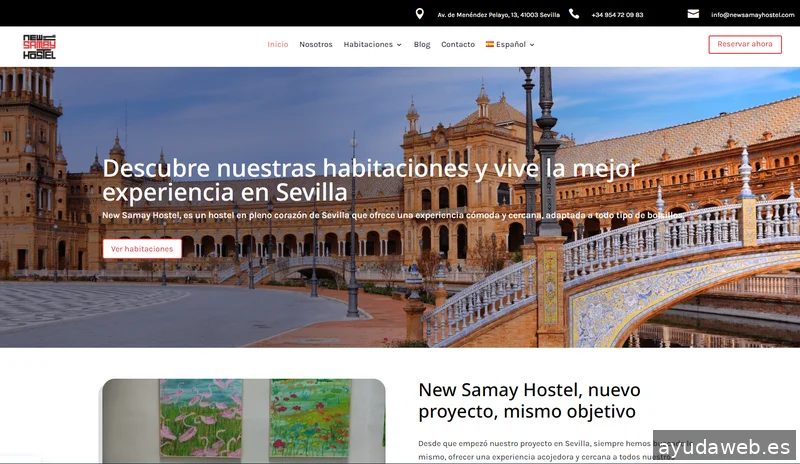Open the Habitaciones menu
Screen dimensions: 800x464
pyautogui.click(x=368, y=44)
